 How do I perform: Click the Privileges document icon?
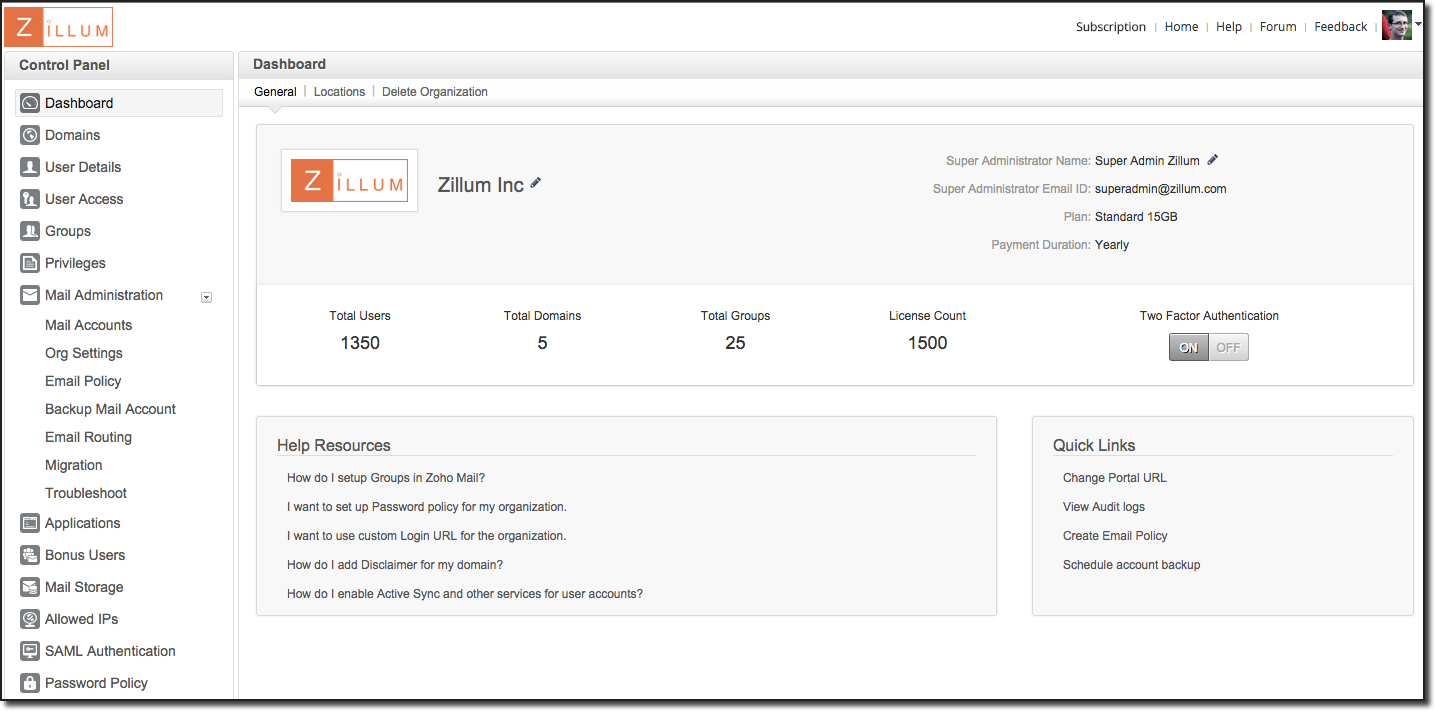coord(30,263)
